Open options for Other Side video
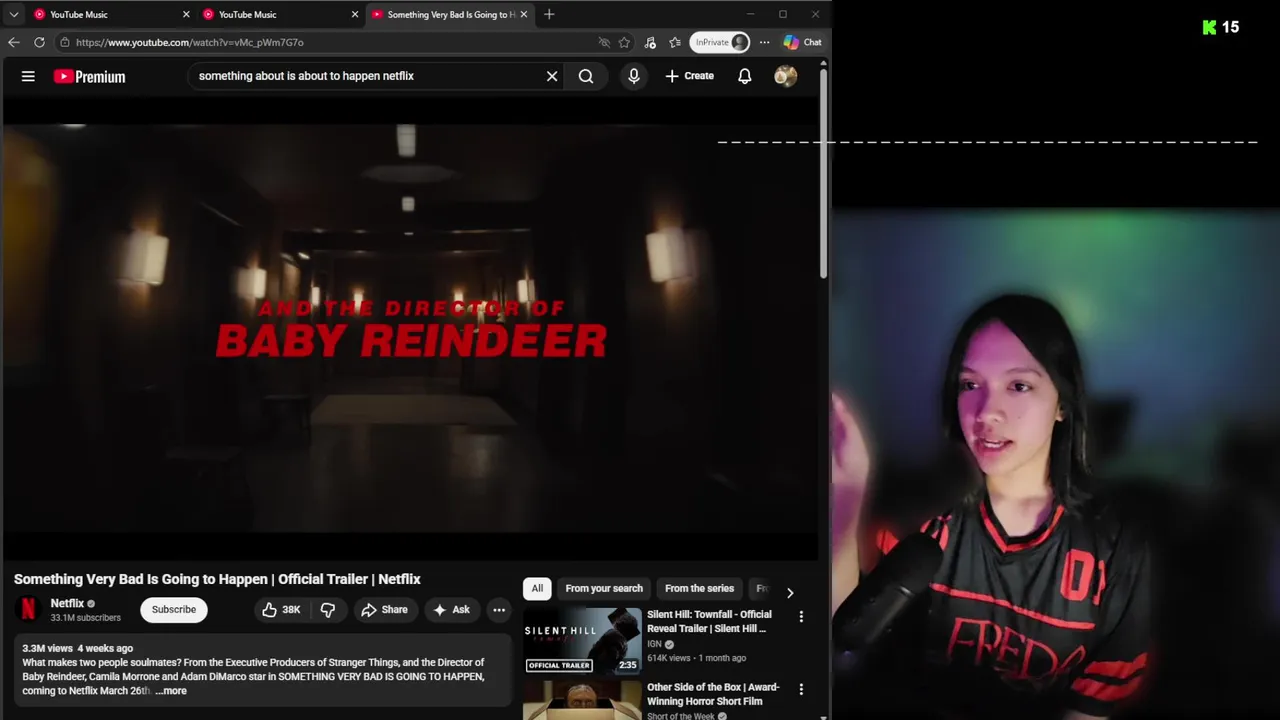The width and height of the screenshot is (1280, 720). pos(801,689)
